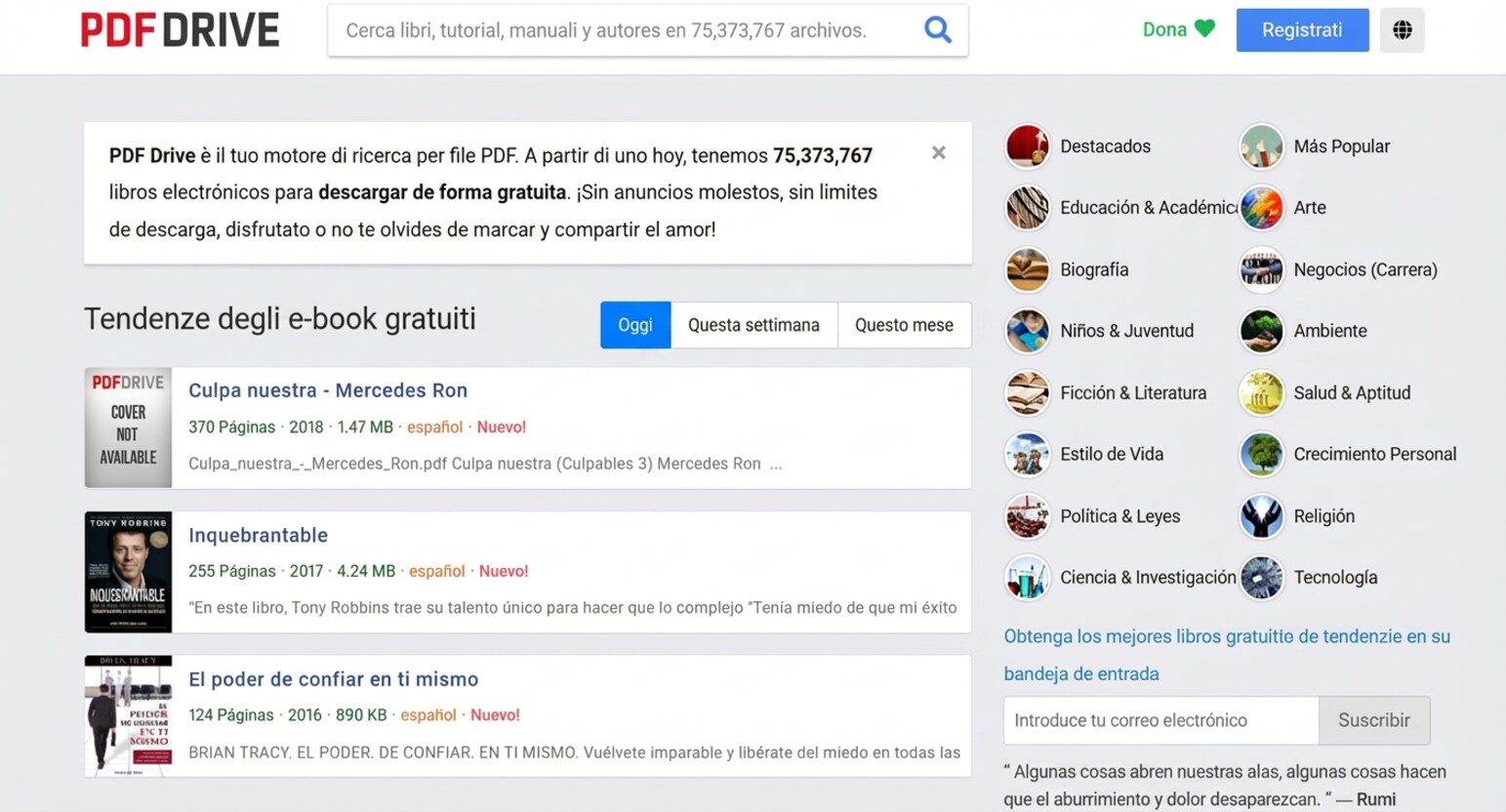The image size is (1506, 812).
Task: Click the green Dona heart icon
Action: pos(1205,29)
